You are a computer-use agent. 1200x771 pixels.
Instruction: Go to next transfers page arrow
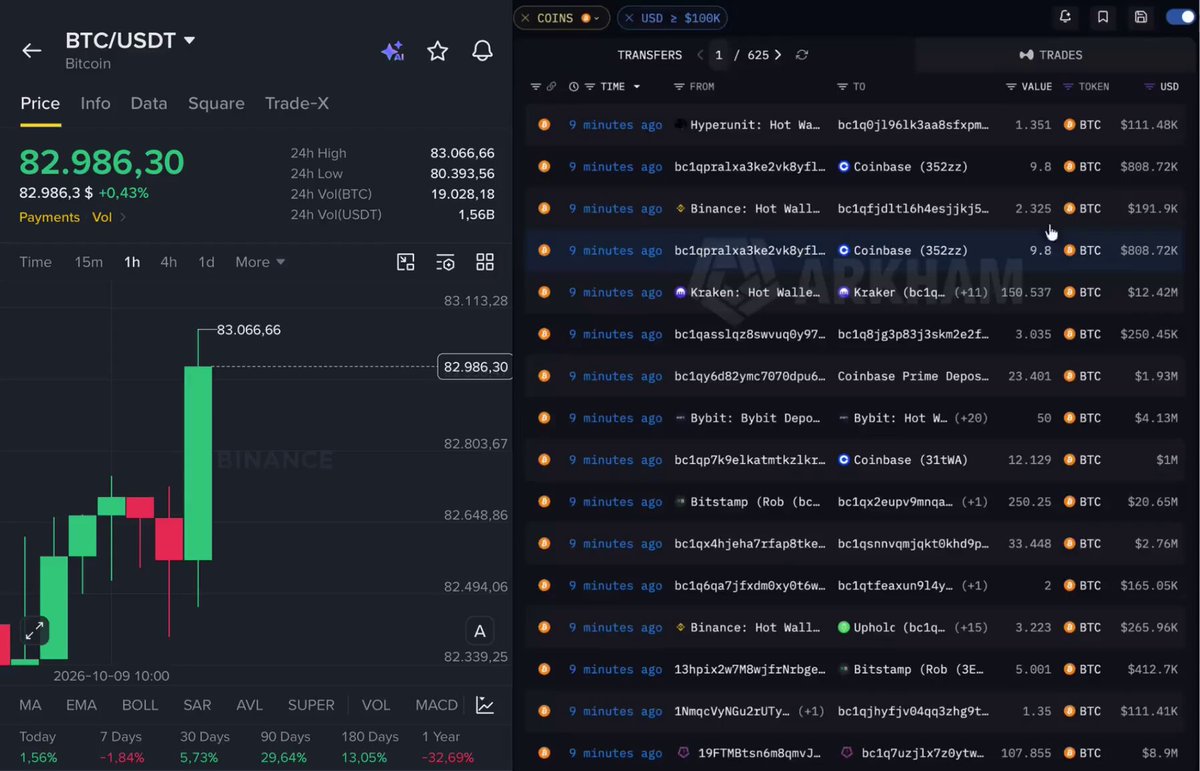click(x=778, y=55)
